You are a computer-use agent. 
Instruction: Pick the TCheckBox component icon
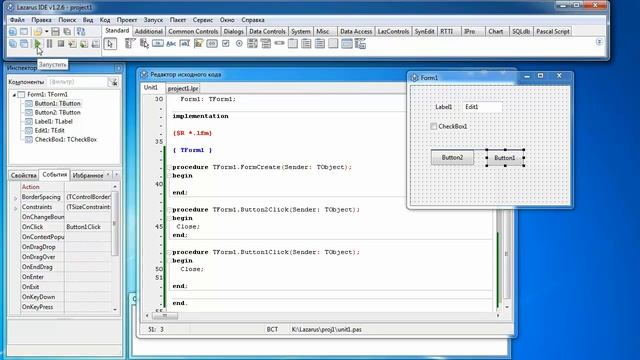pyautogui.click(x=226, y=43)
